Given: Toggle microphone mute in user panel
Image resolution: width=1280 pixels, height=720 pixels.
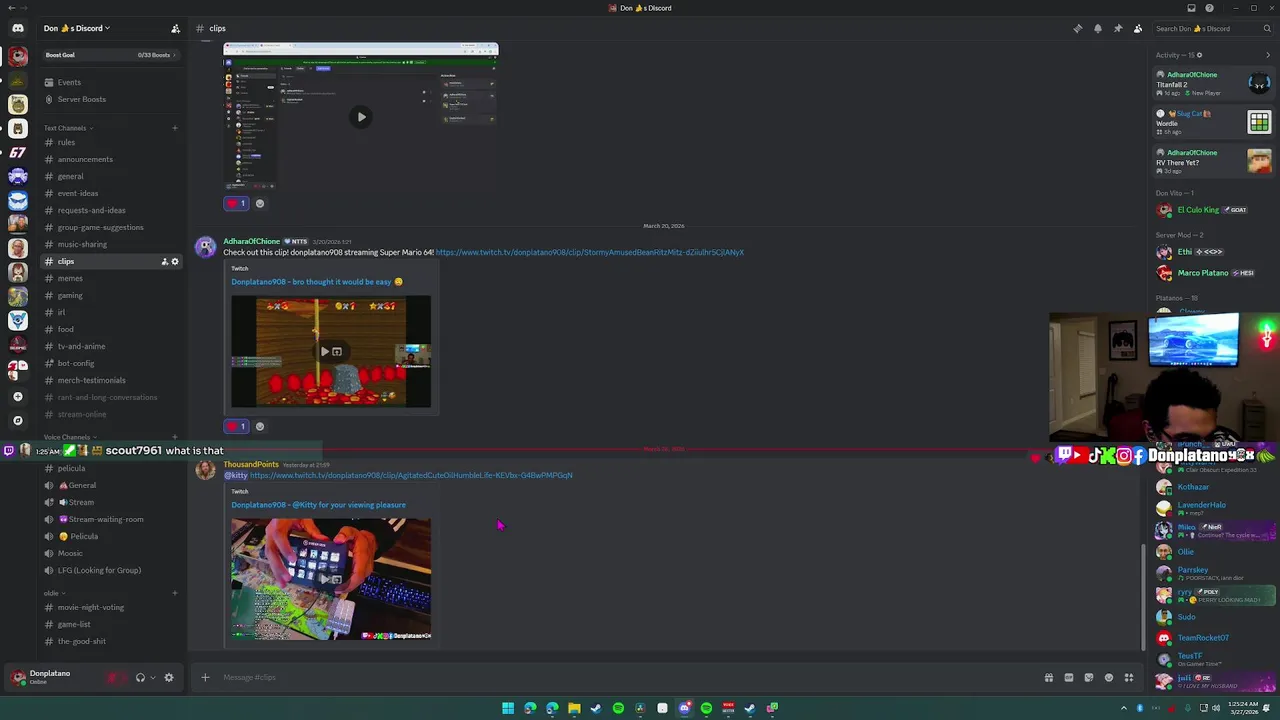Looking at the screenshot, I should 113,678.
